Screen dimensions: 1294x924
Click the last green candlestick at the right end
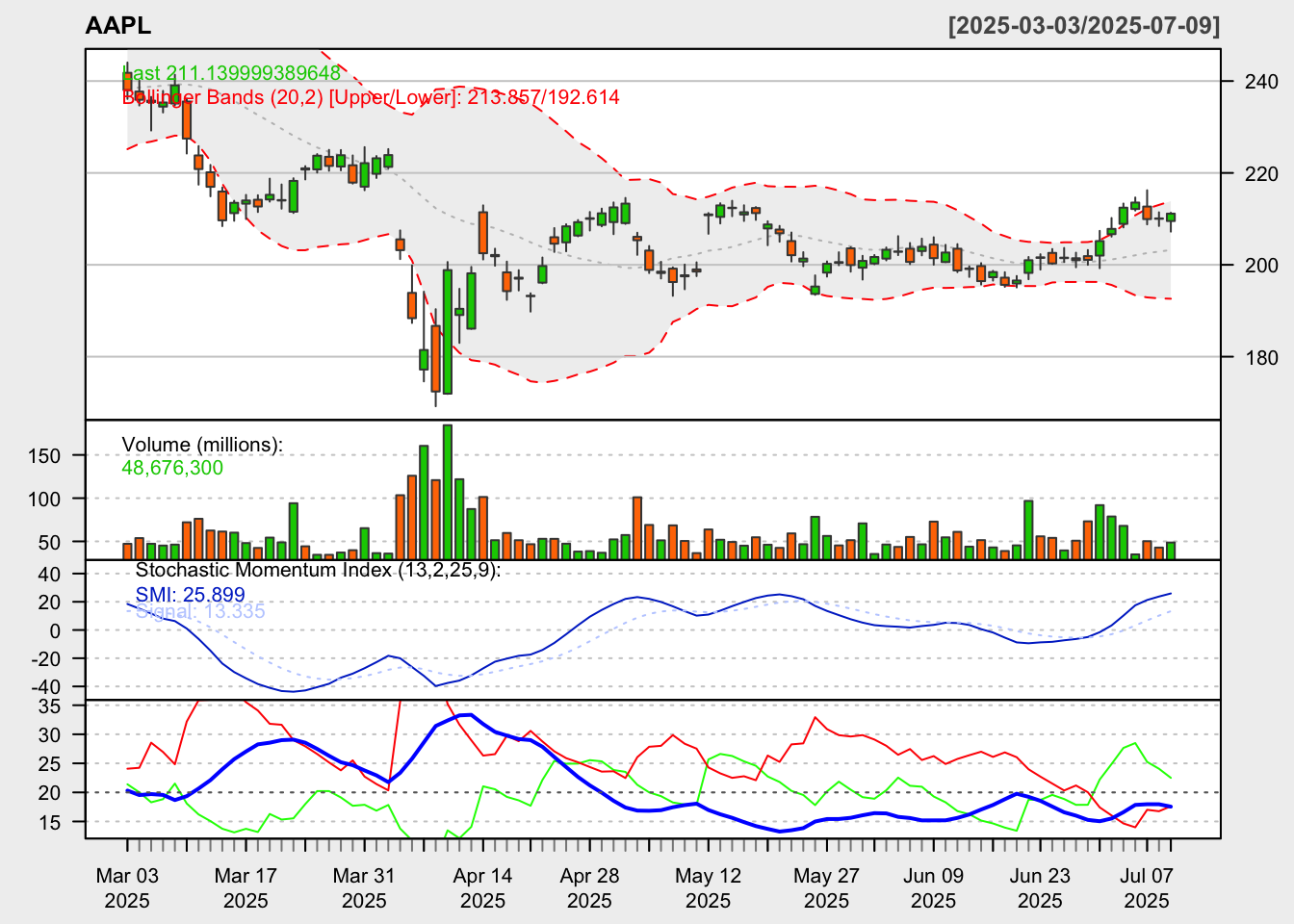coord(1171,218)
